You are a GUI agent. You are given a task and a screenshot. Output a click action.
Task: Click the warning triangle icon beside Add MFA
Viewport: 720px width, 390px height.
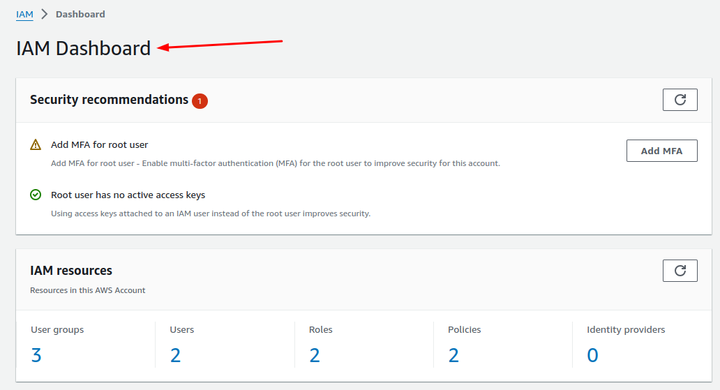point(35,145)
